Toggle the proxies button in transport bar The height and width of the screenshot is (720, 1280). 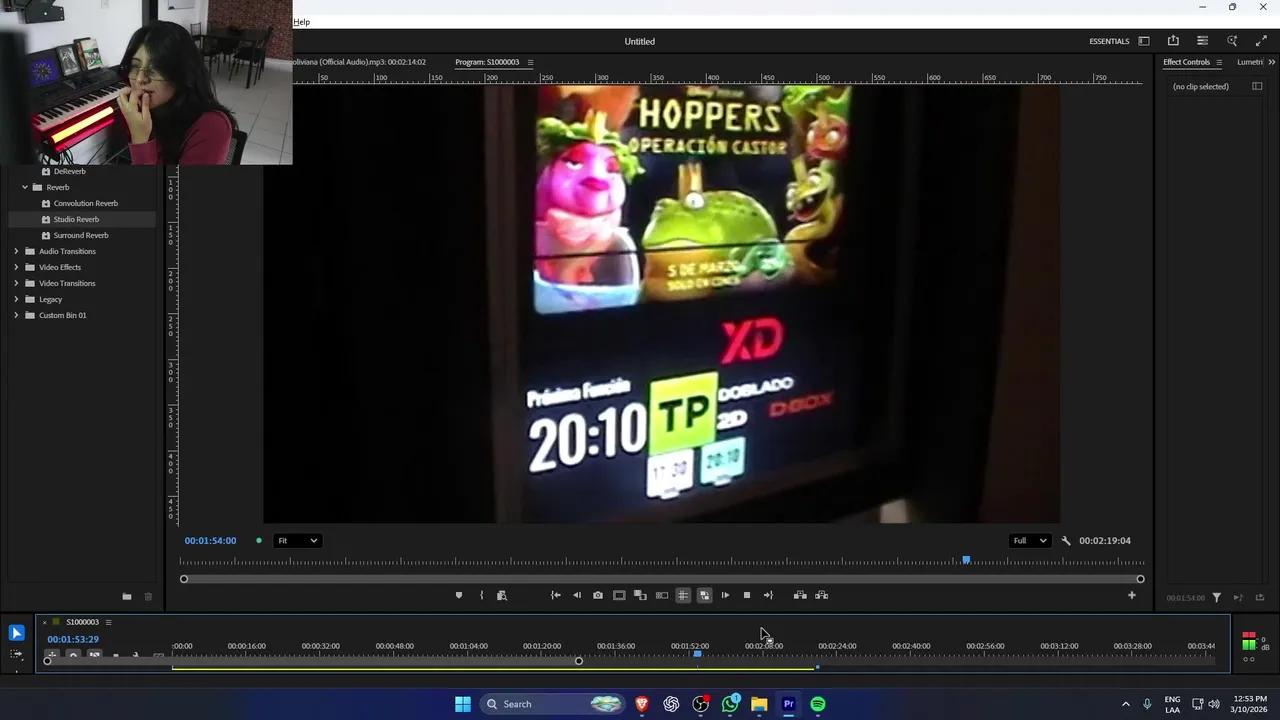point(662,595)
